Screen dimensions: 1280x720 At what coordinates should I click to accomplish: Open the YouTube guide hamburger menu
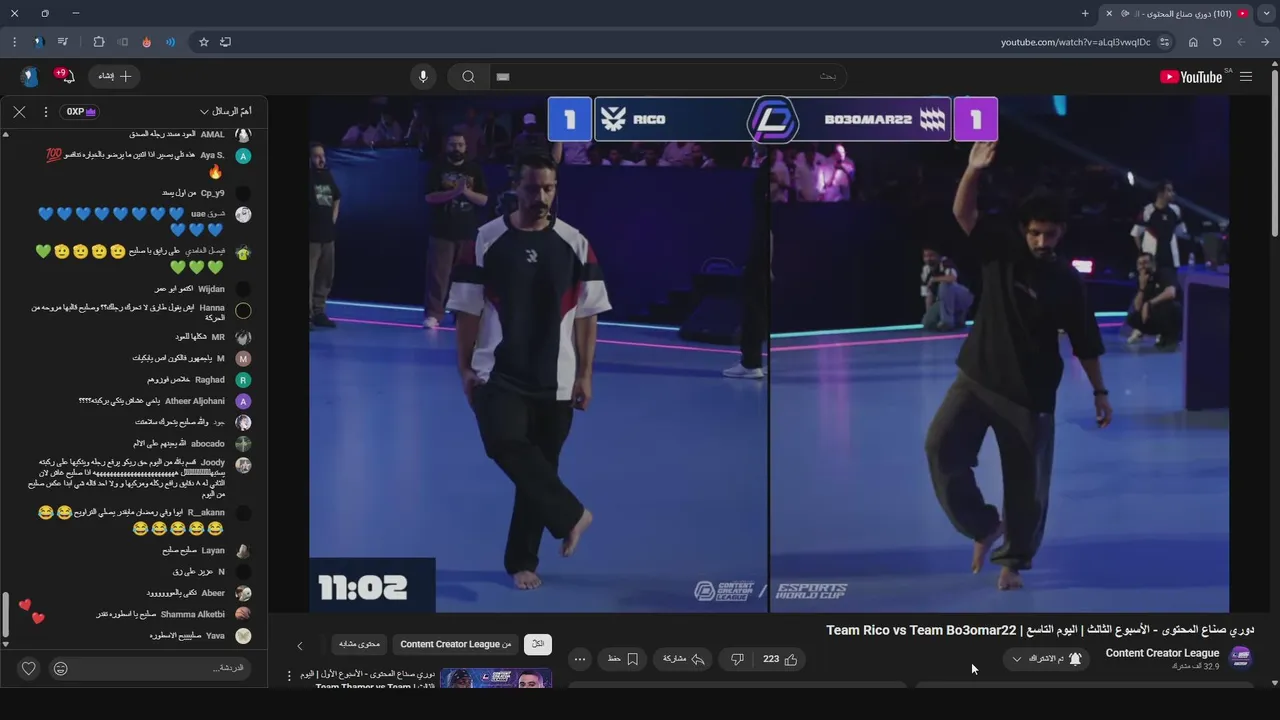(1246, 77)
